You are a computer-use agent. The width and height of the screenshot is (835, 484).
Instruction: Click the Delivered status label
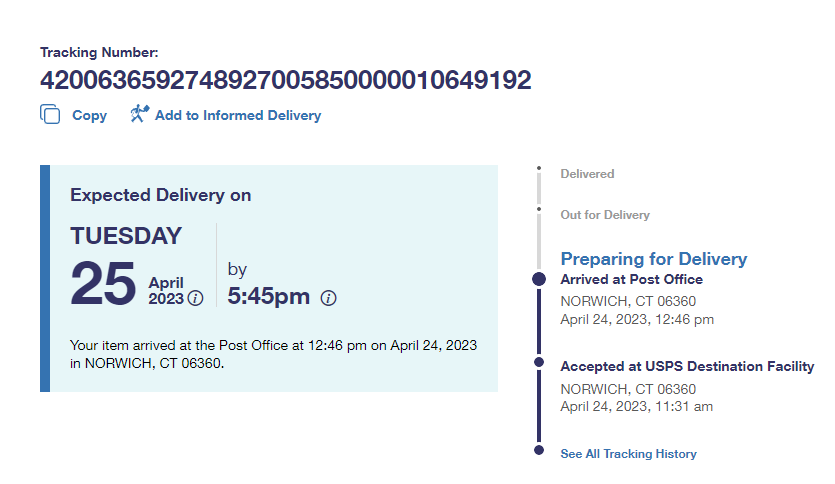[x=587, y=174]
